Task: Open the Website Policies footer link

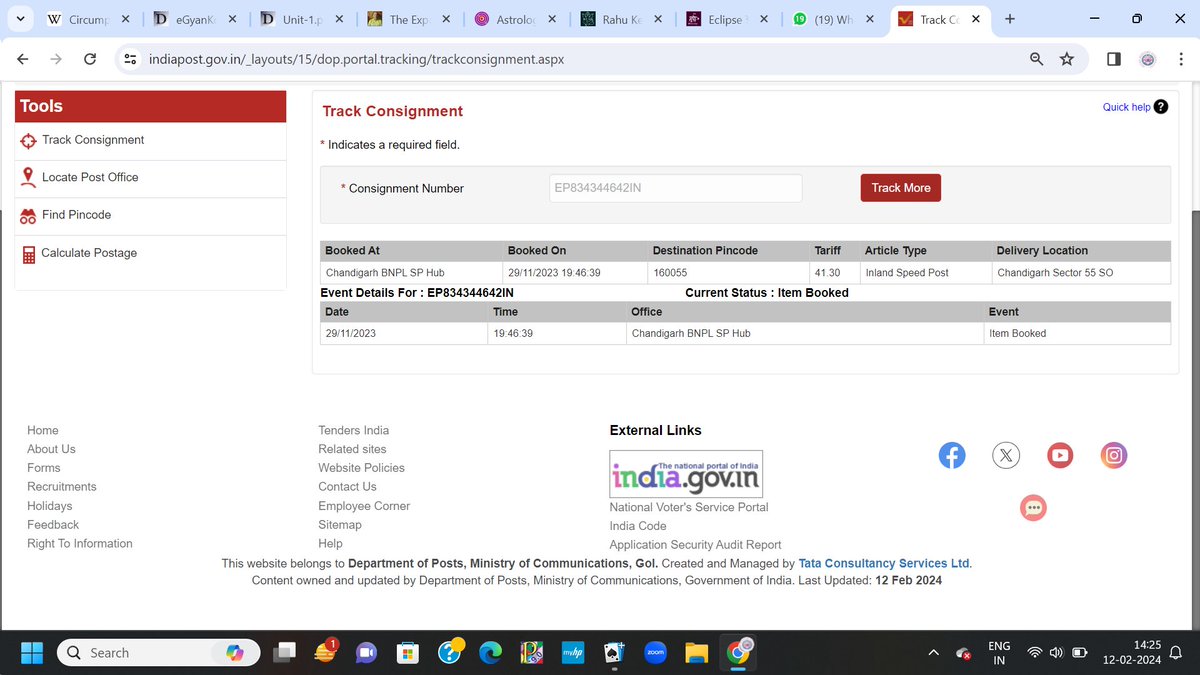Action: (361, 468)
